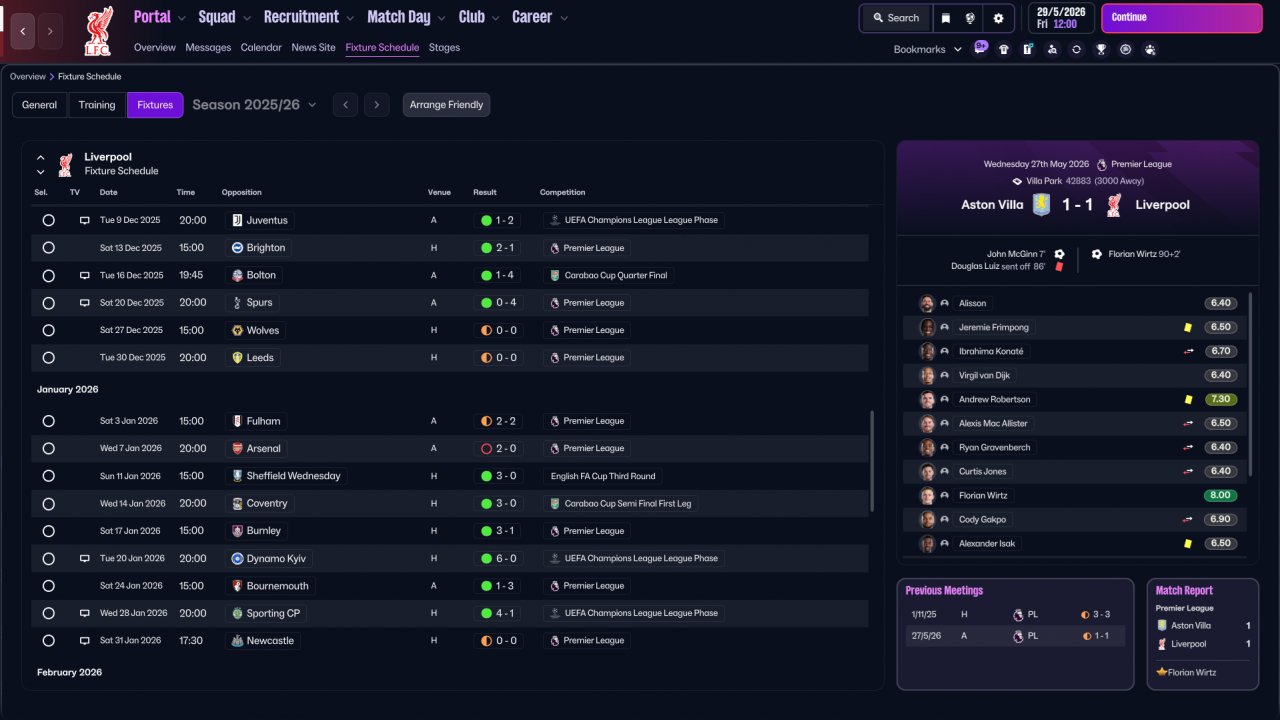Switch to the News Site subtab
This screenshot has width=1280, height=720.
point(314,47)
